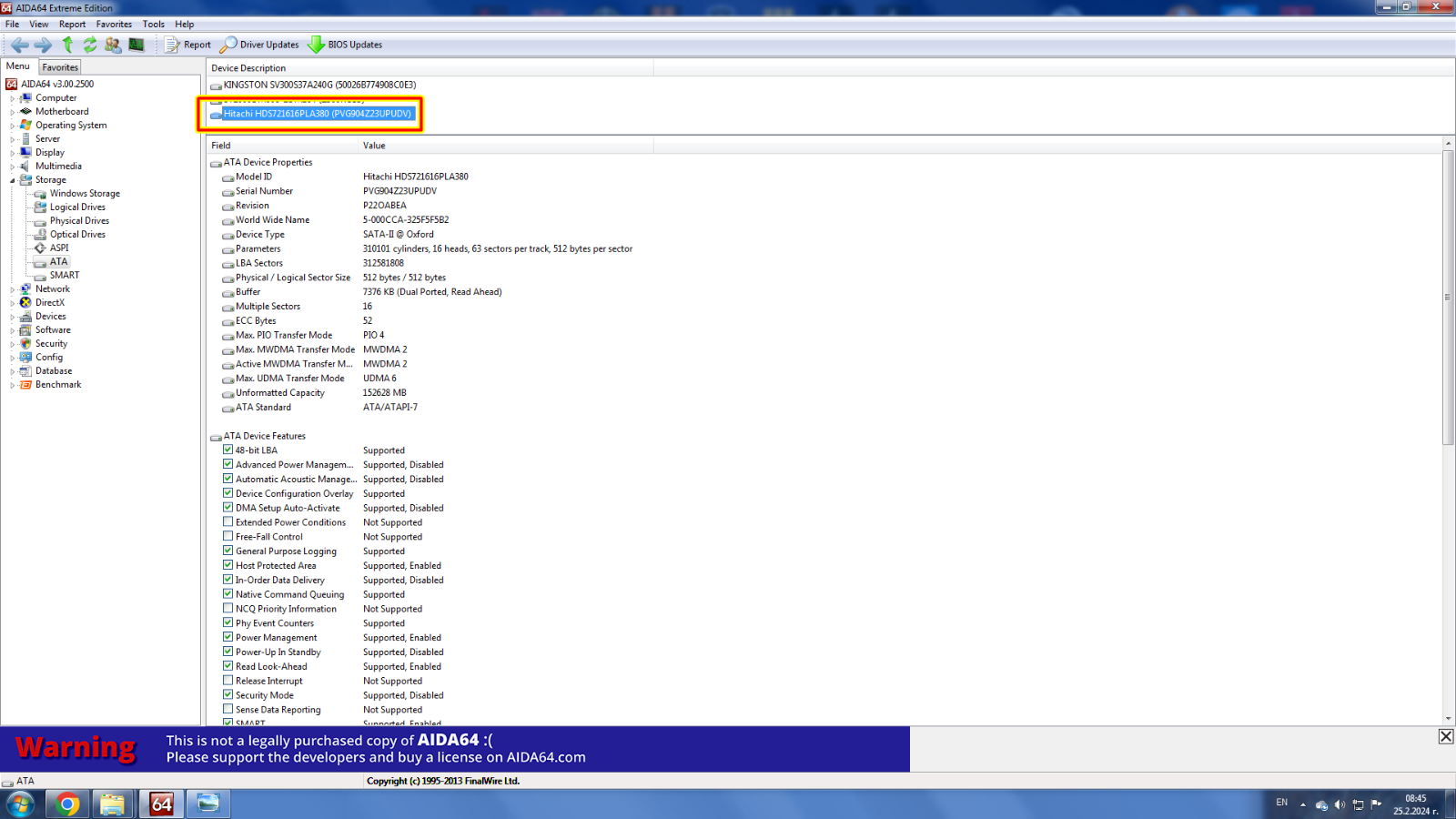Select Software in the tree

(53, 330)
